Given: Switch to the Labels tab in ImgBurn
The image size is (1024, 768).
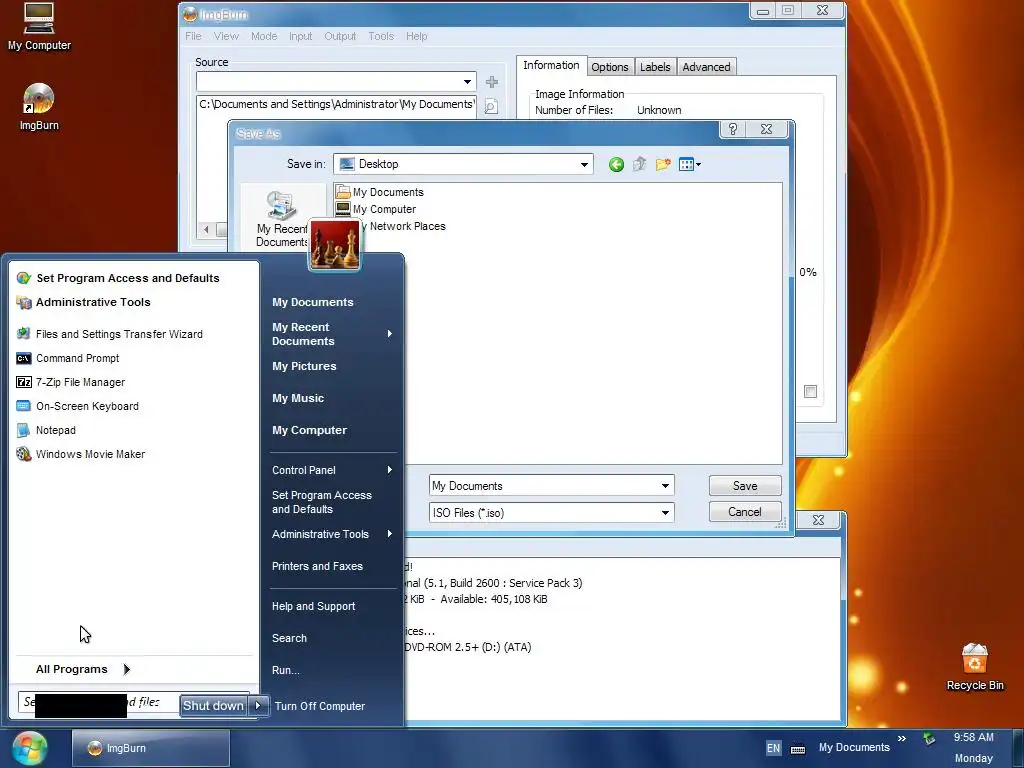Looking at the screenshot, I should (655, 67).
